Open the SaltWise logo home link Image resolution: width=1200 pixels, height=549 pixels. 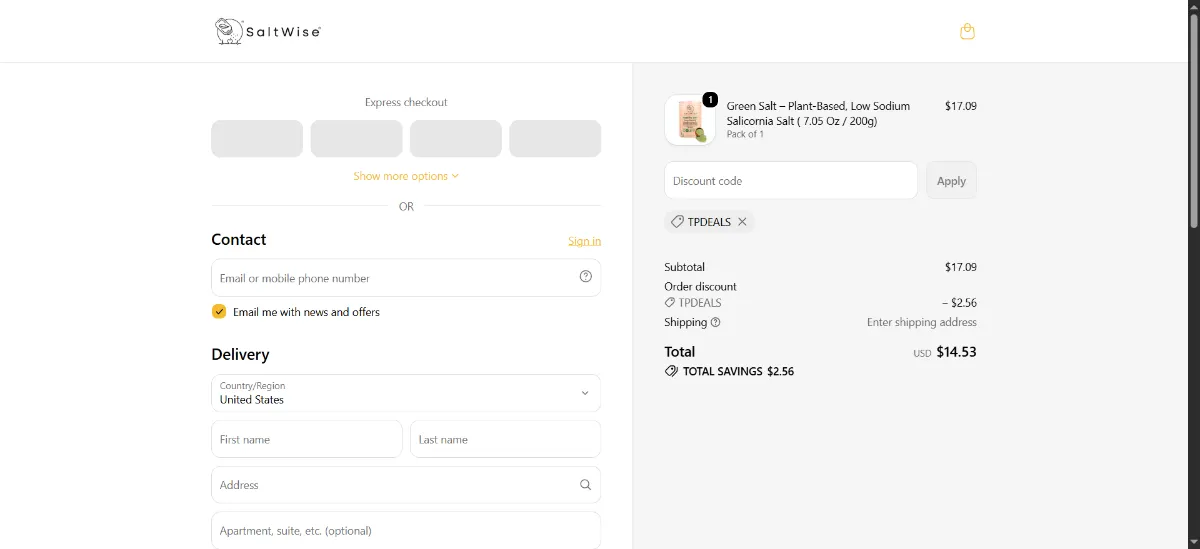pyautogui.click(x=267, y=31)
